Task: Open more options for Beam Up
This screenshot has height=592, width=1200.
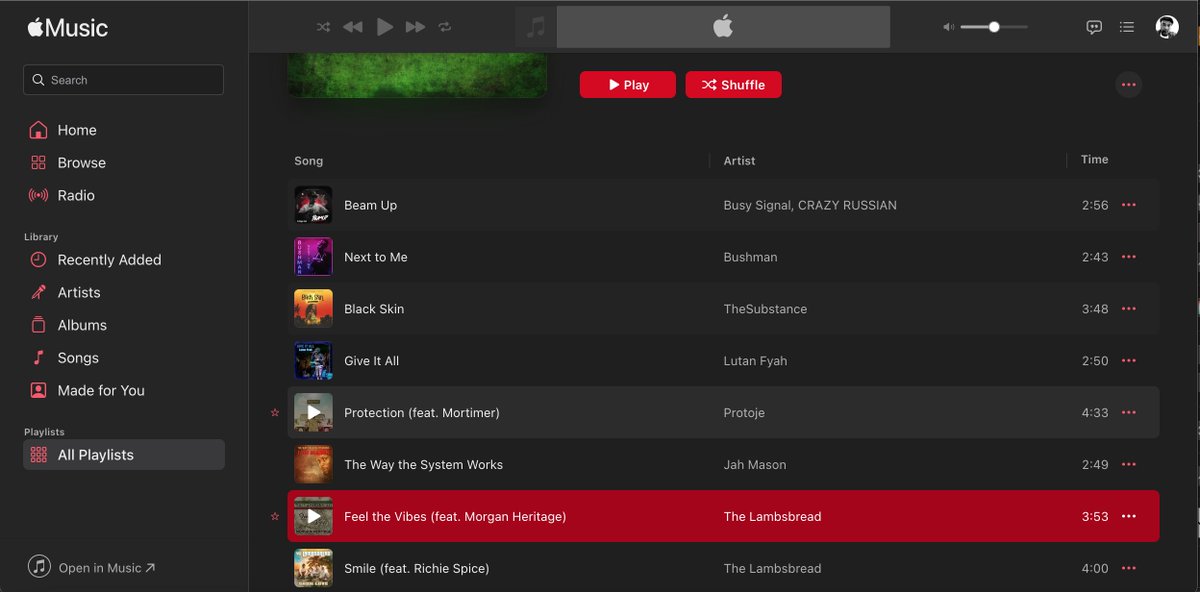Action: [1128, 205]
